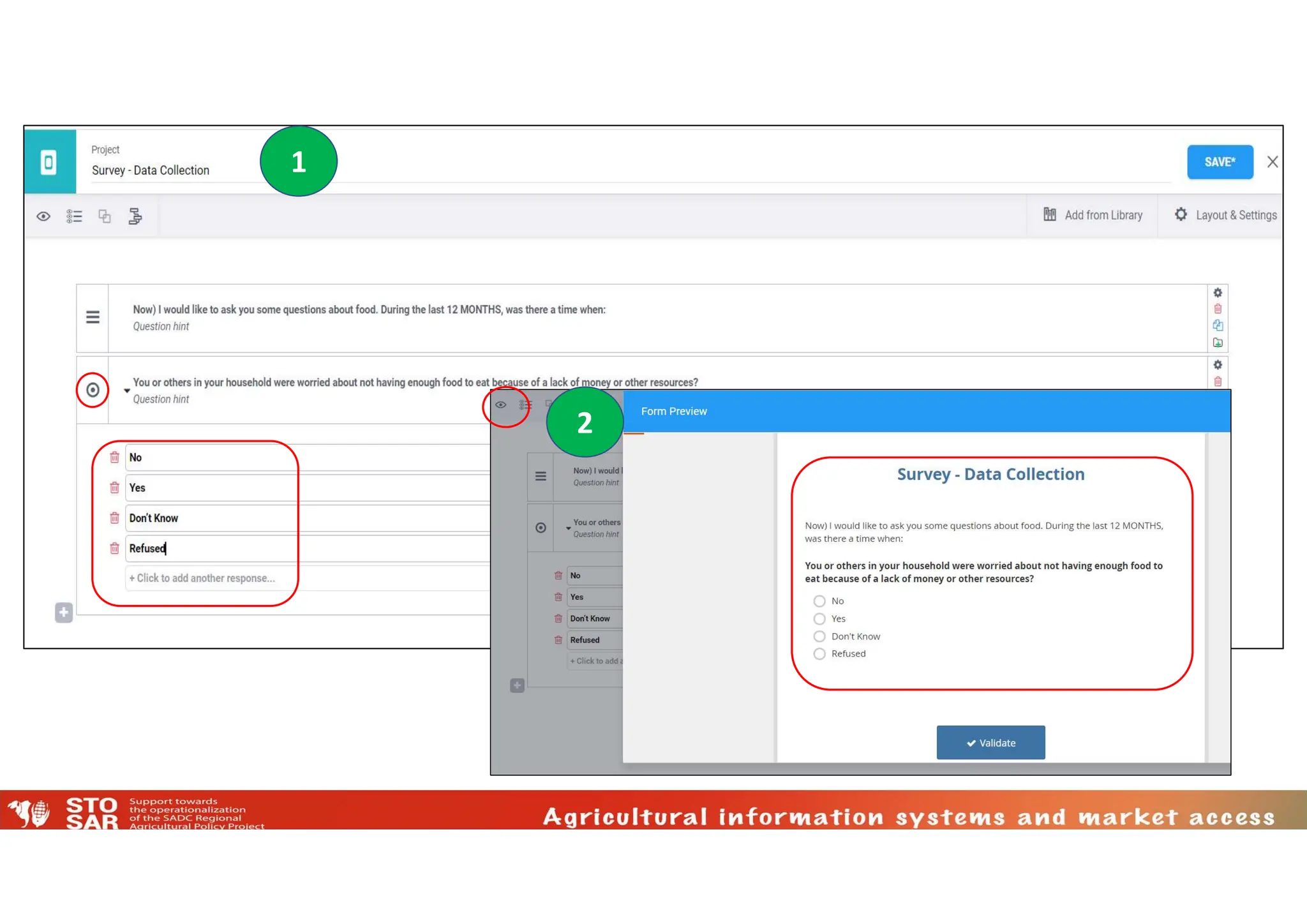
Task: Delete the 'Don't Know' response option
Action: coord(115,518)
